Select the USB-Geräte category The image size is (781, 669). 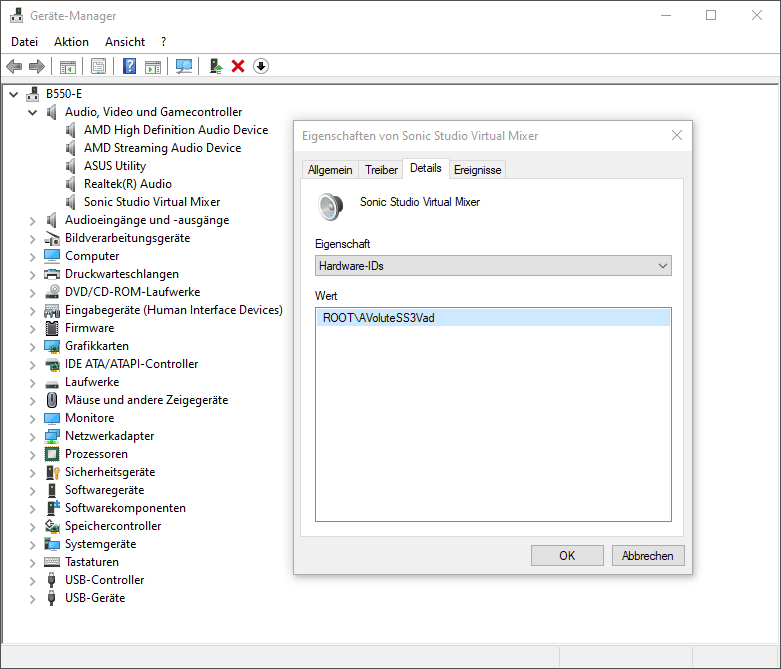tap(95, 598)
